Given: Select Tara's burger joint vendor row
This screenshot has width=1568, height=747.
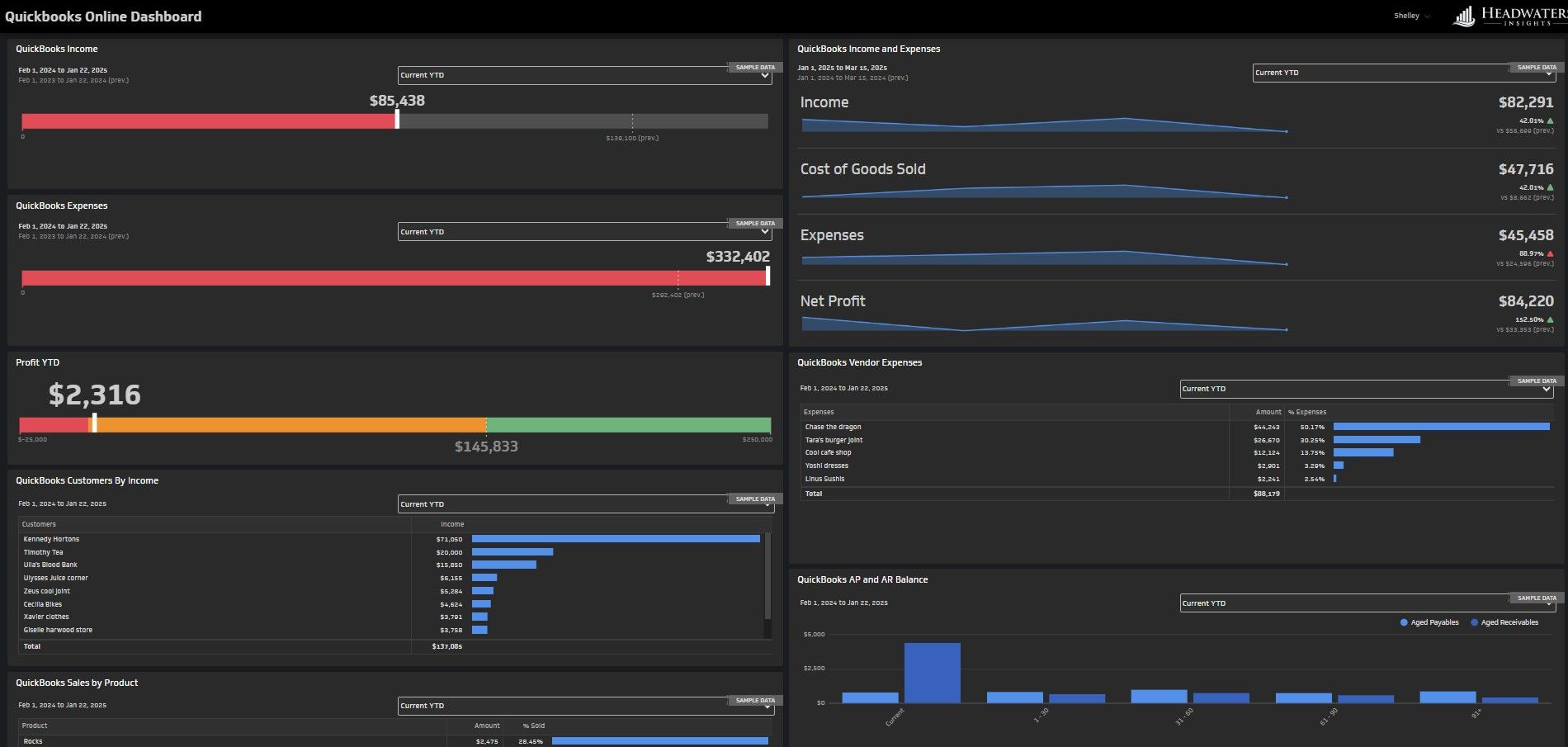Looking at the screenshot, I should tap(1177, 440).
